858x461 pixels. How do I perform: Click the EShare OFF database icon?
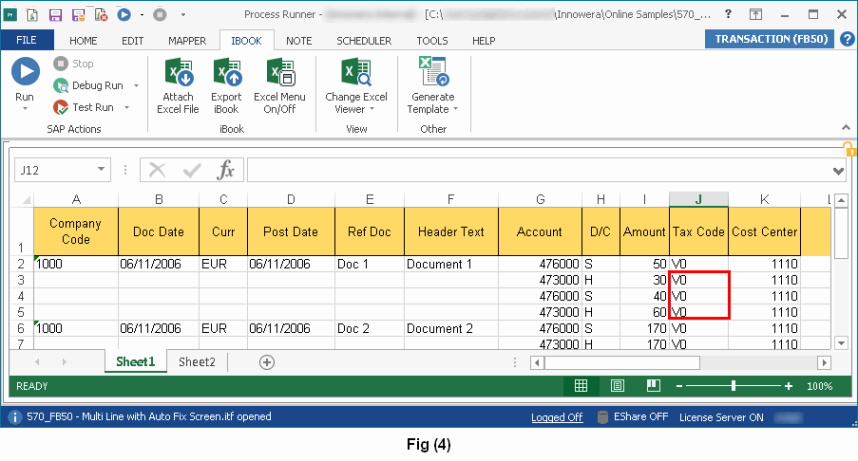[602, 417]
